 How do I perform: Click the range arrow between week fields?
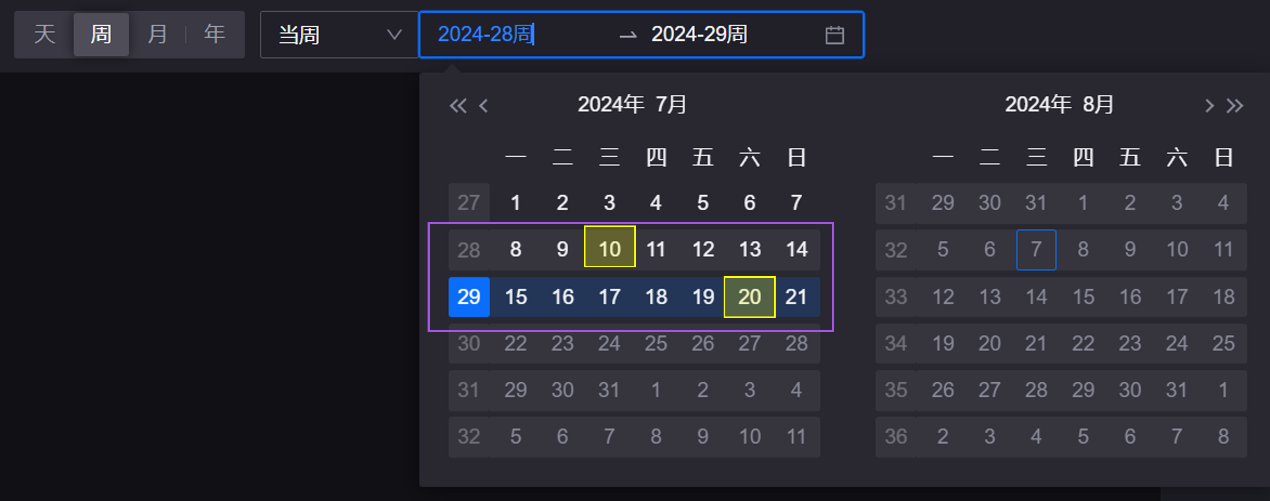[627, 35]
